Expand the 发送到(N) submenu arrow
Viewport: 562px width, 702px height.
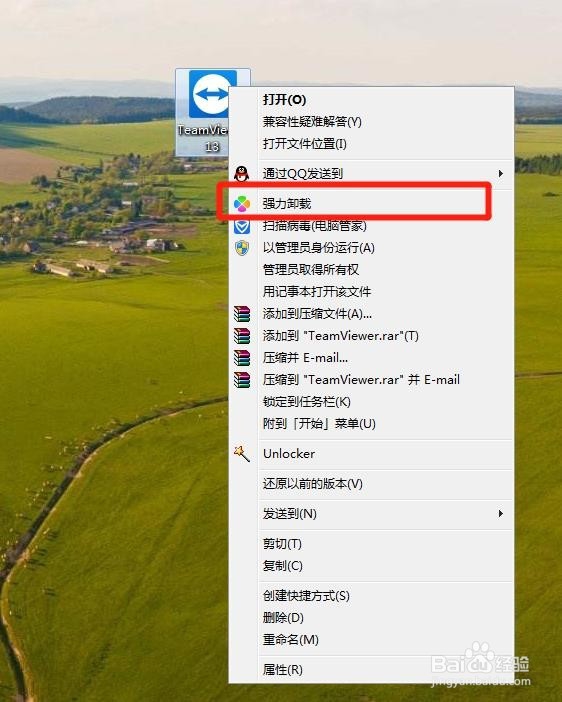coord(501,514)
